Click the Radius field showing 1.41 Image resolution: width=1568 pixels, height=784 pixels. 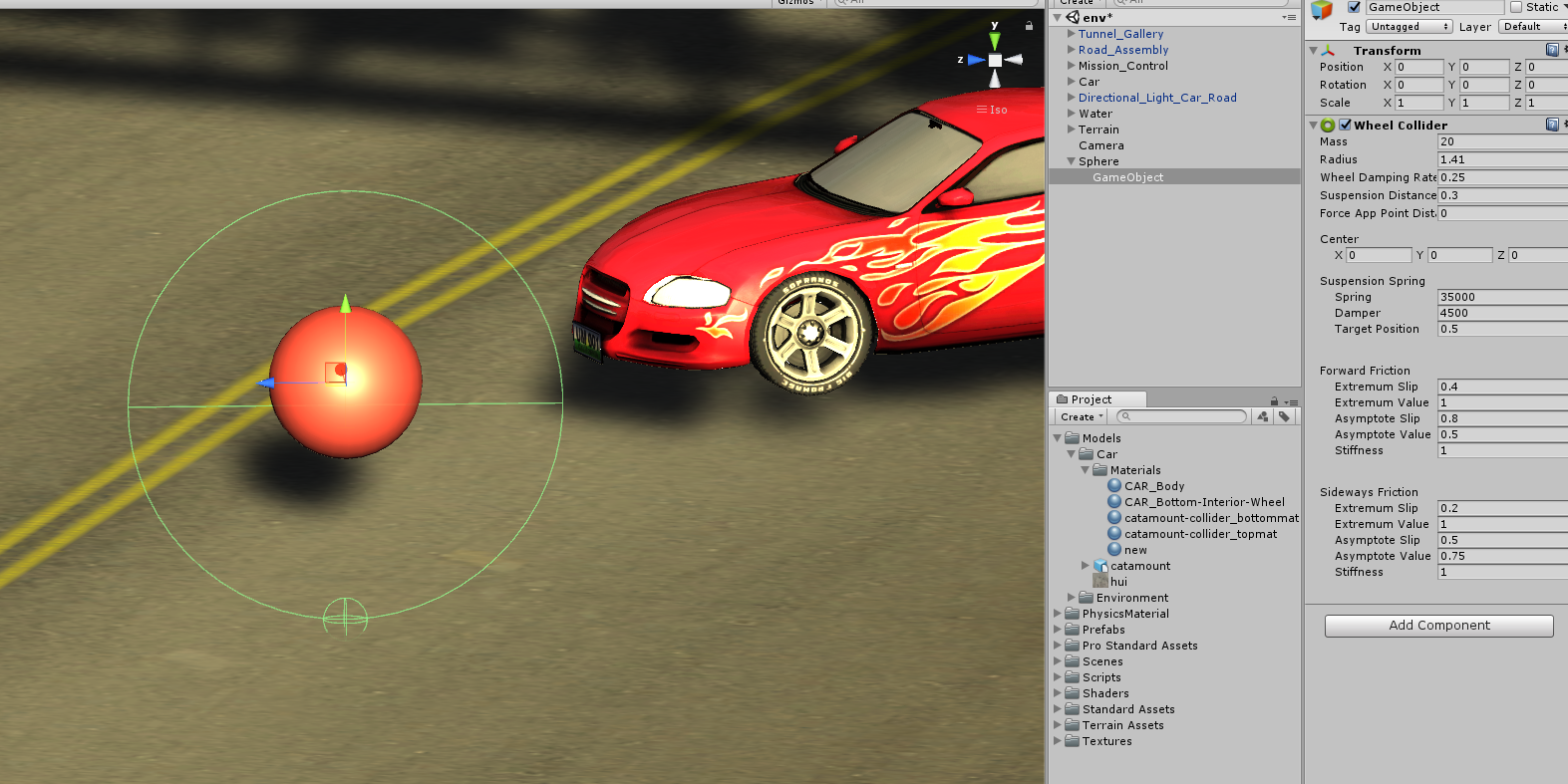tap(1502, 159)
